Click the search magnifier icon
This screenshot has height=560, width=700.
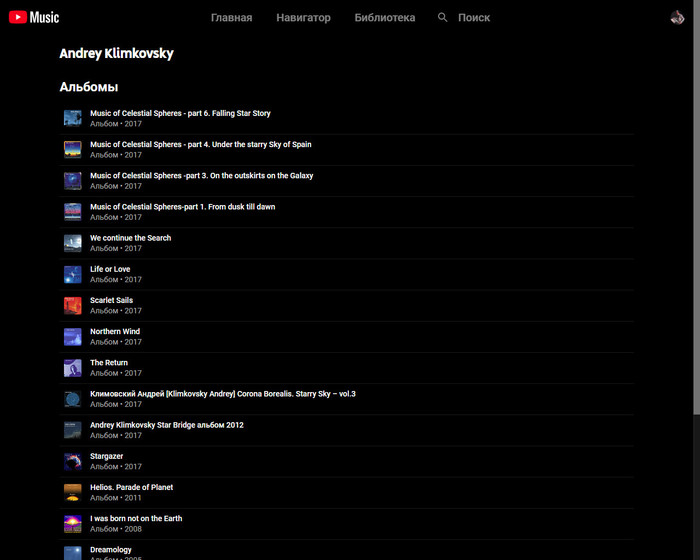pyautogui.click(x=443, y=17)
